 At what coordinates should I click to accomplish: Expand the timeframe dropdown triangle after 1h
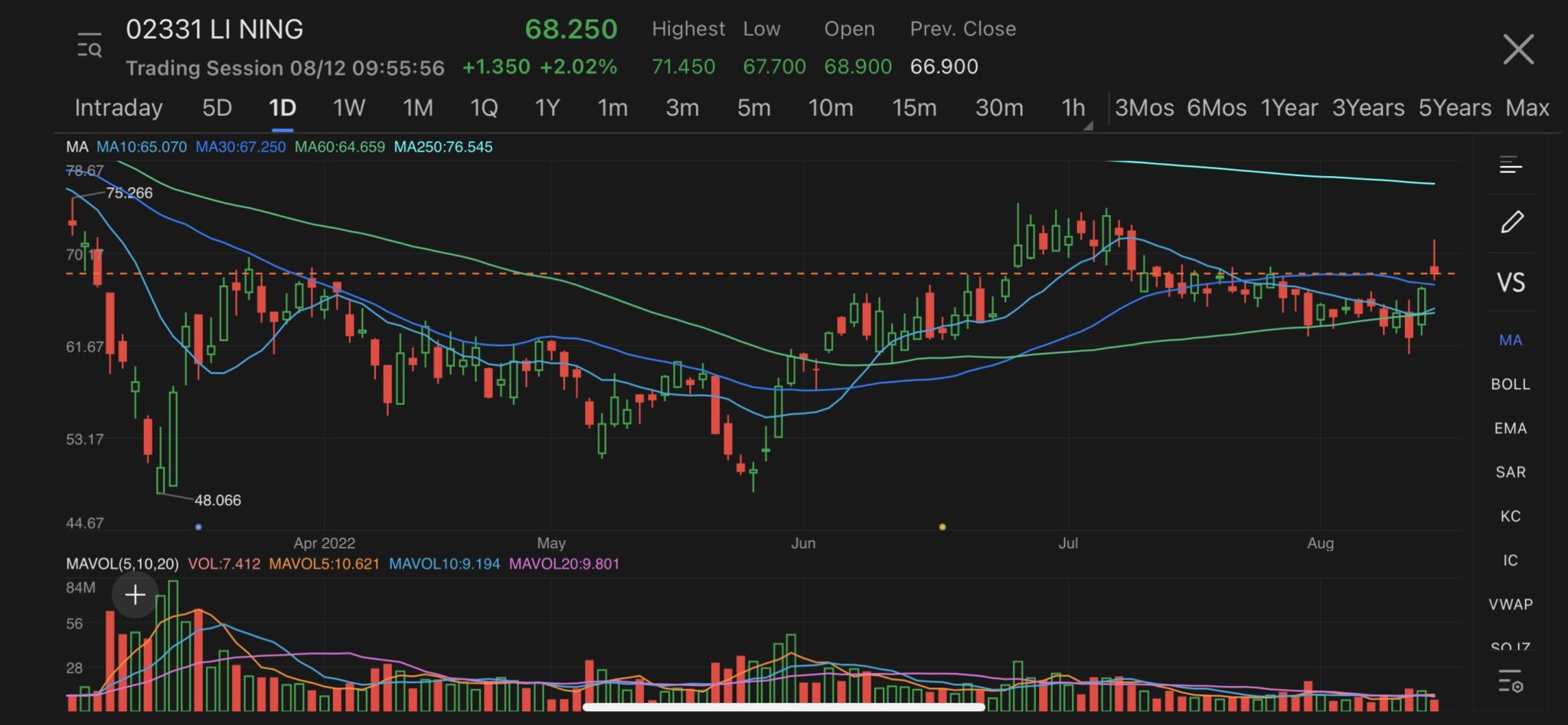(x=1088, y=126)
